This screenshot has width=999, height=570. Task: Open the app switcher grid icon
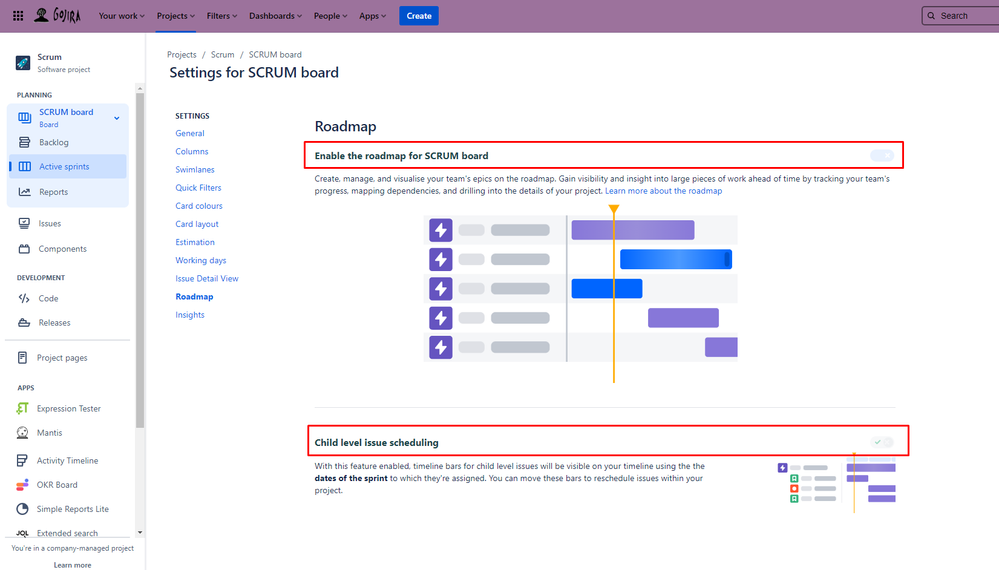[18, 16]
